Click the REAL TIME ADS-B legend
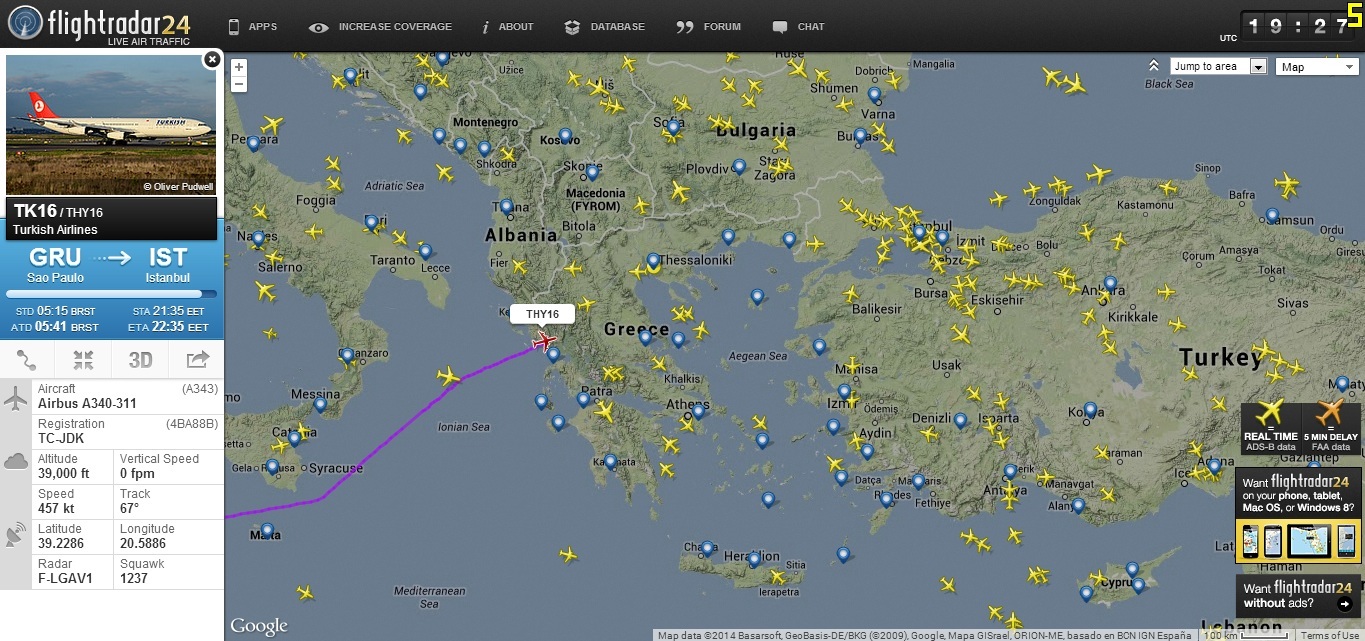1365x641 pixels. coord(1270,428)
